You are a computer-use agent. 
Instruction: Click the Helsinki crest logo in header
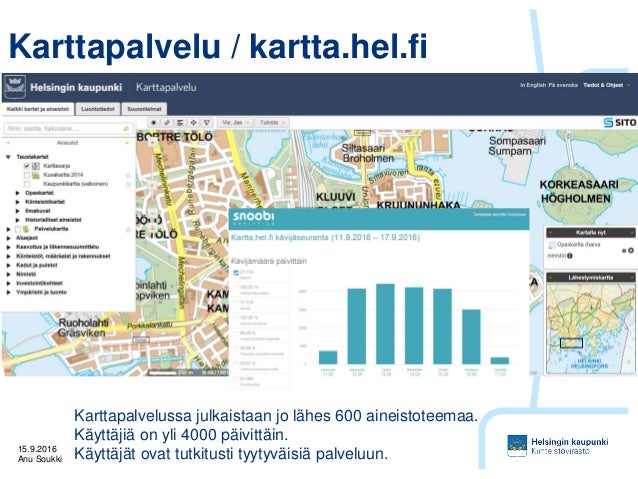coord(15,87)
